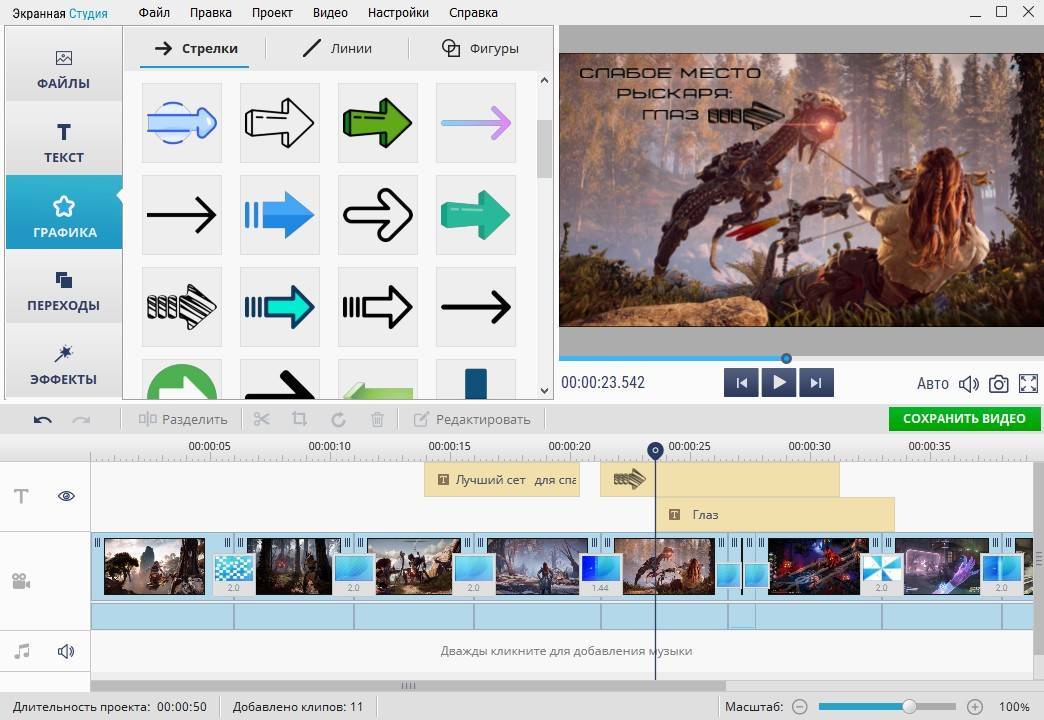Click the Сохранить видео button
1044x720 pixels.
click(963, 419)
